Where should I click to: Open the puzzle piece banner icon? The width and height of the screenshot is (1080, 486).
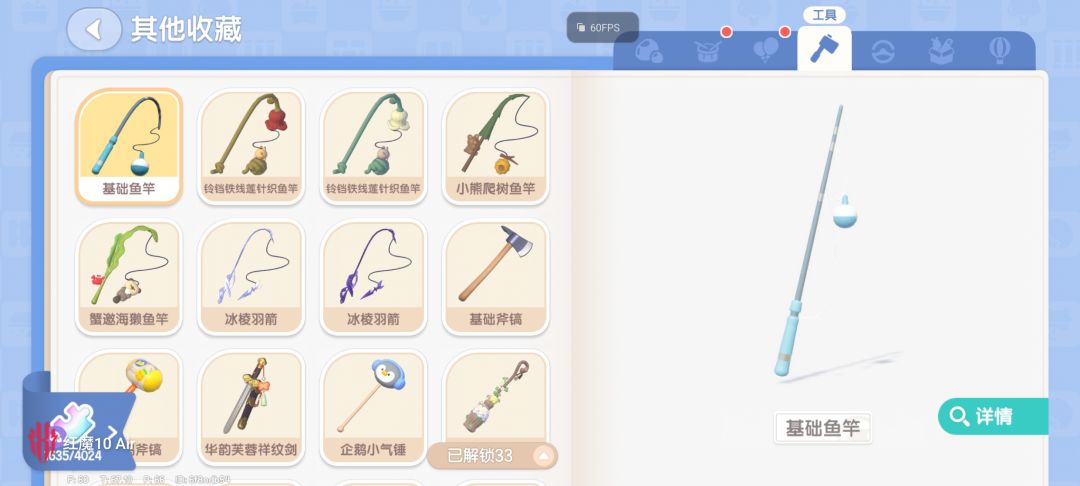(x=72, y=425)
